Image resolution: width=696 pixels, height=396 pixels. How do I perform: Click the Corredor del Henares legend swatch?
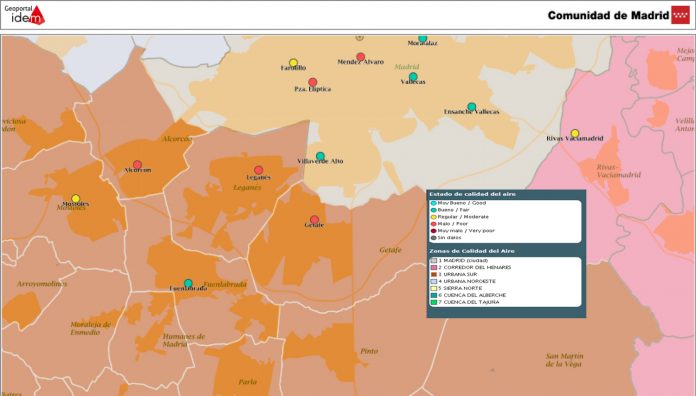point(434,268)
